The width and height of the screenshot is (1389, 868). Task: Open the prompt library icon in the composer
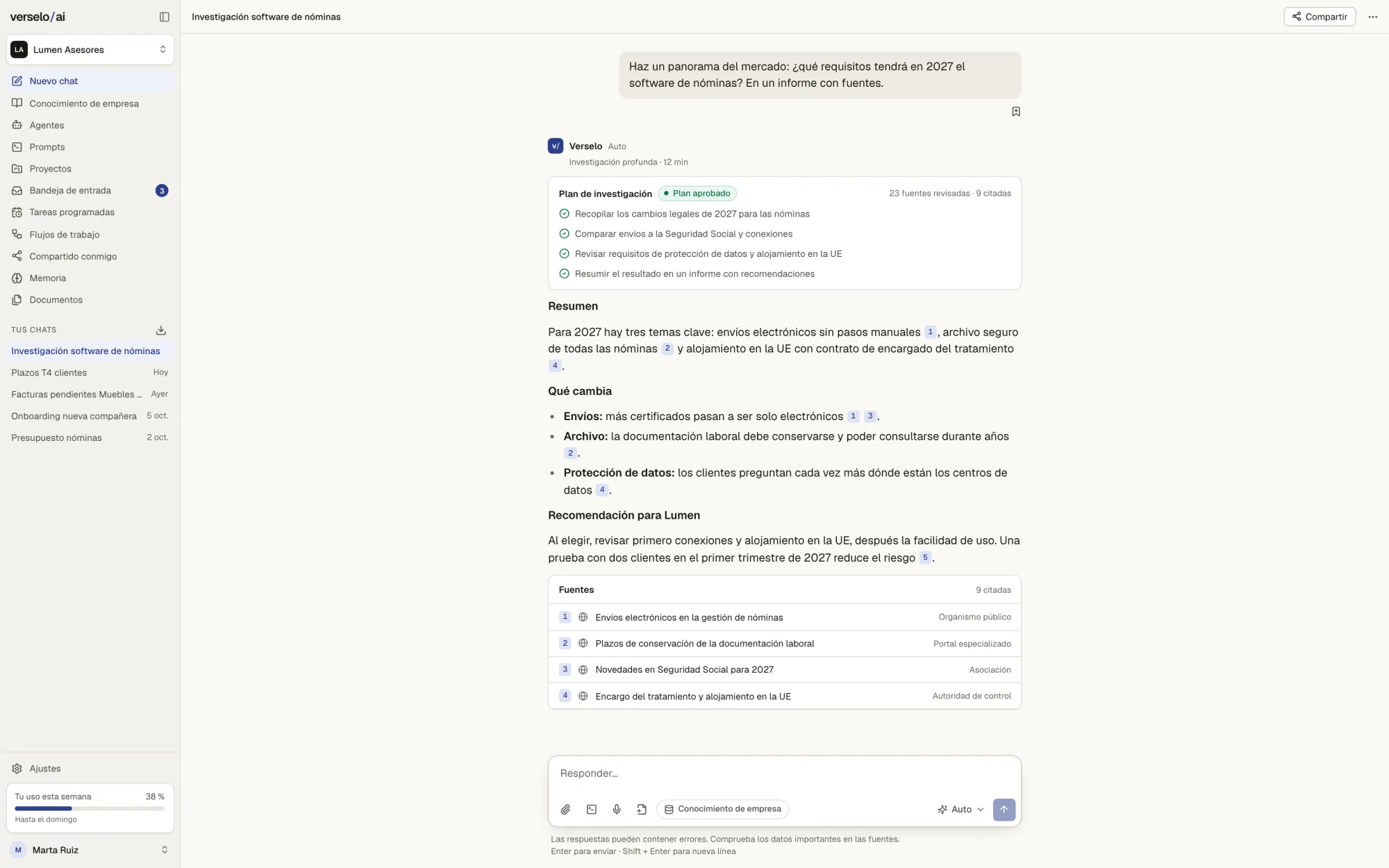(x=592, y=810)
